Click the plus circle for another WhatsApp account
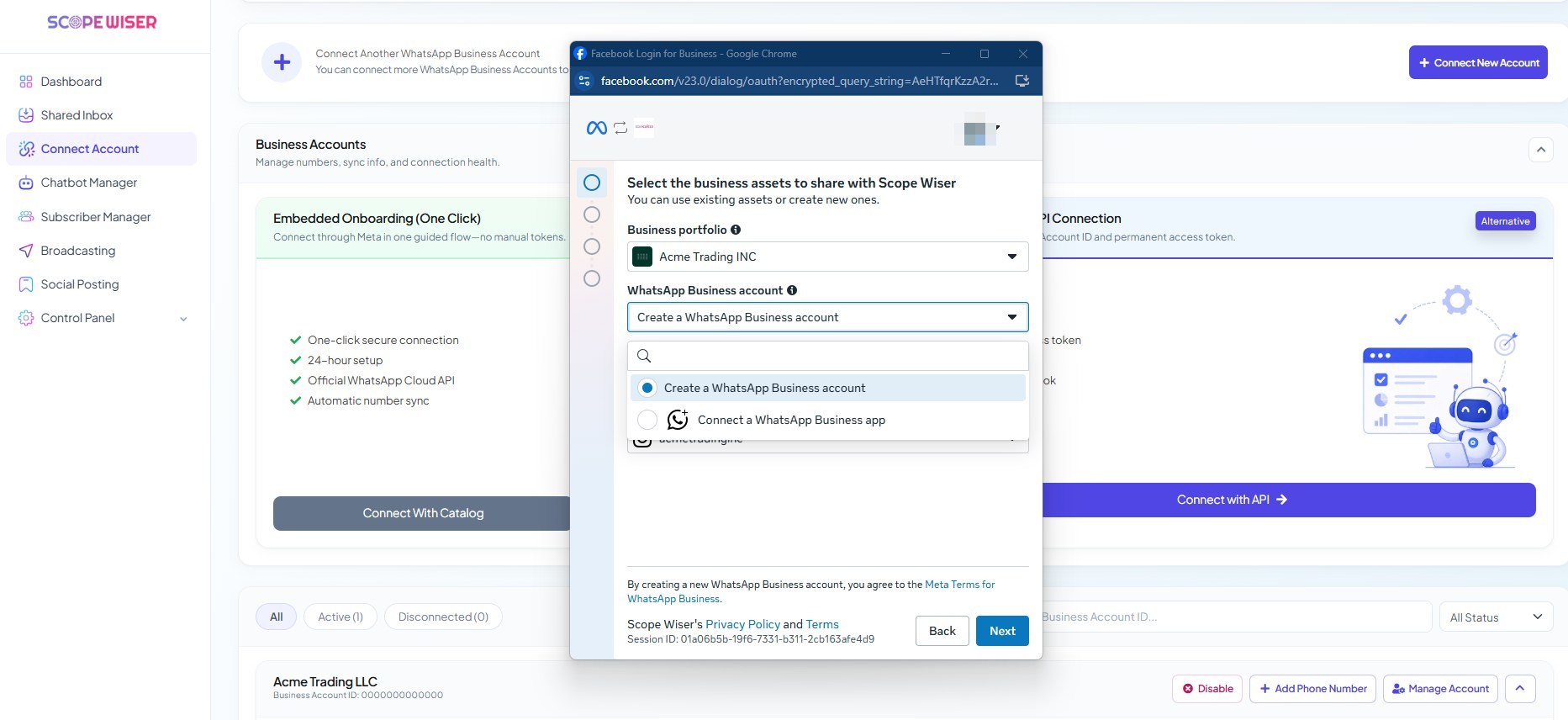This screenshot has height=720, width=1568. click(282, 62)
